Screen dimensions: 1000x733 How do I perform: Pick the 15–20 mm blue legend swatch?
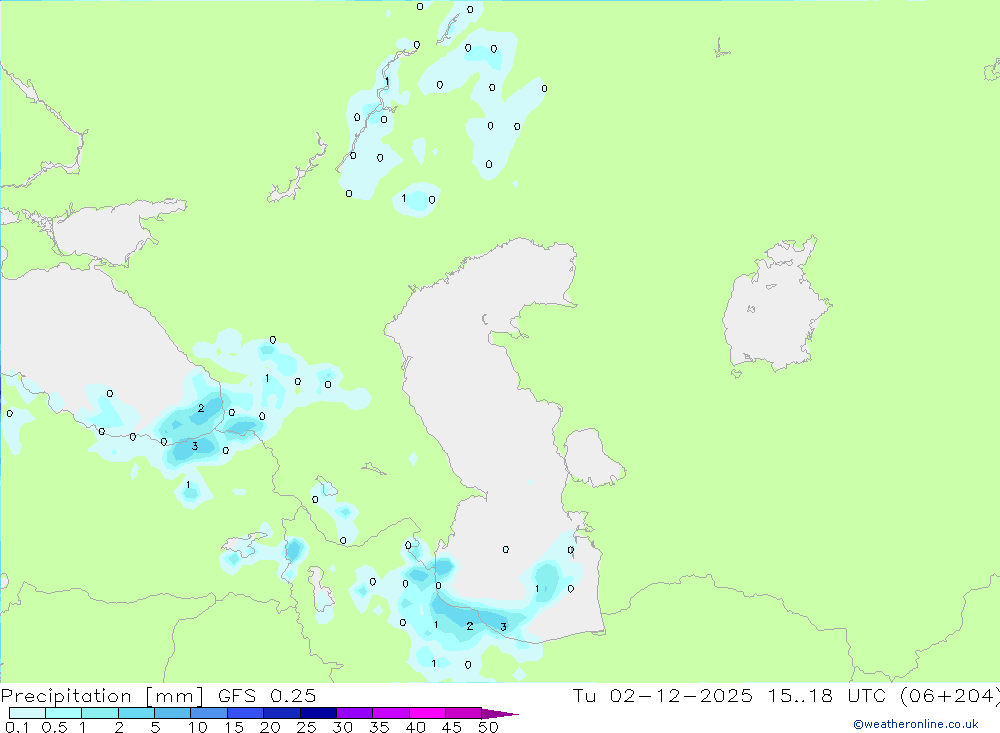coord(245,713)
